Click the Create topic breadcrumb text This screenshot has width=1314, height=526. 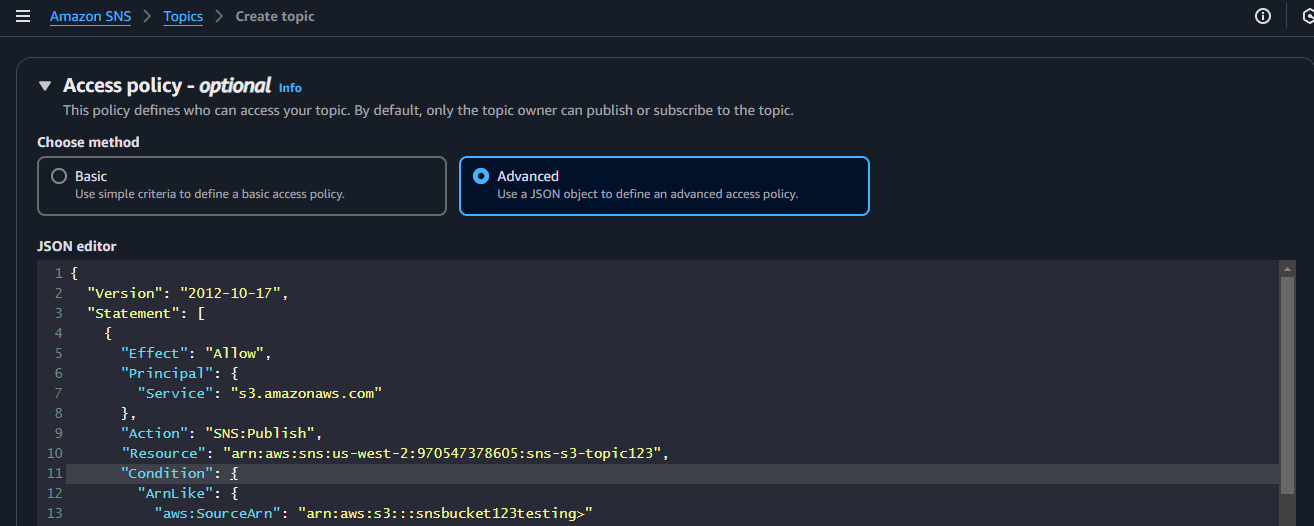275,17
